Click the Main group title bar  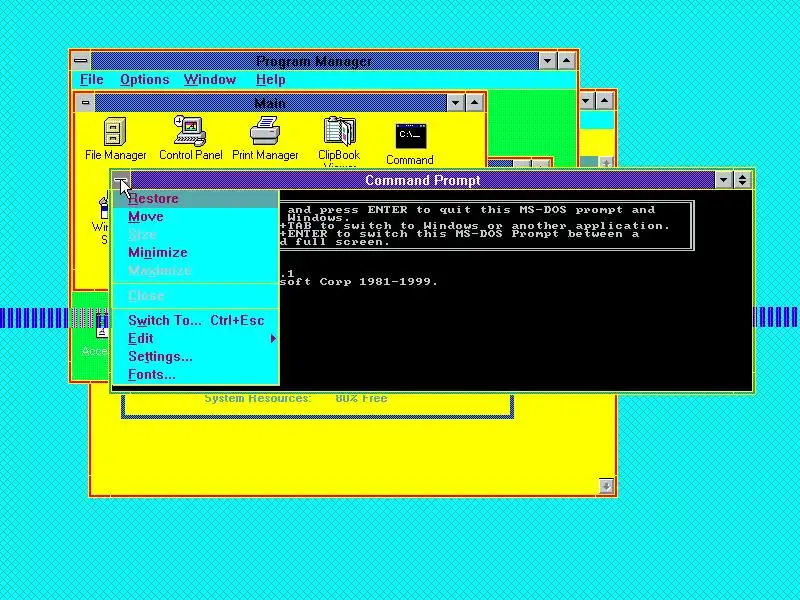coord(270,103)
